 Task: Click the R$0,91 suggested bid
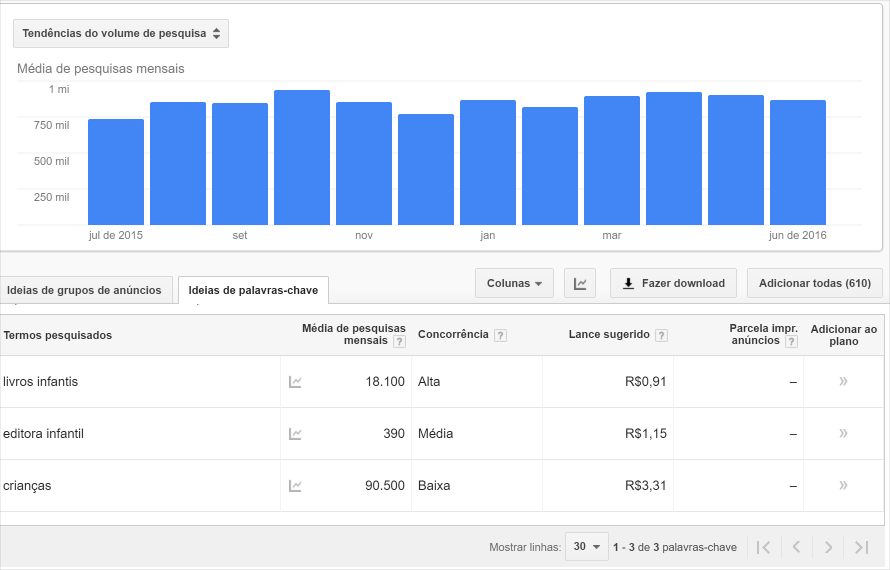click(x=645, y=382)
